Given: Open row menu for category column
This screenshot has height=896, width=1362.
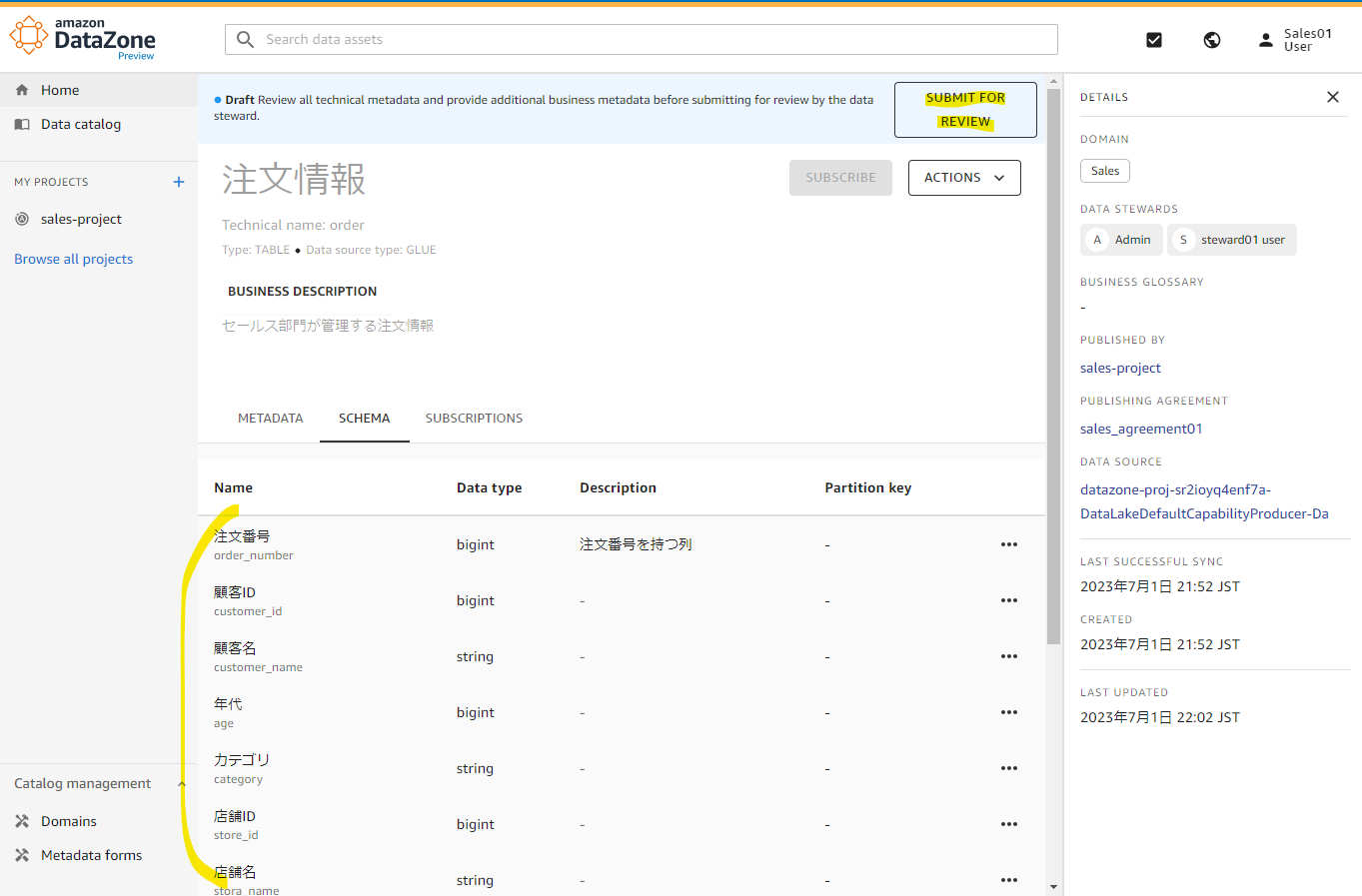Looking at the screenshot, I should [x=1009, y=768].
